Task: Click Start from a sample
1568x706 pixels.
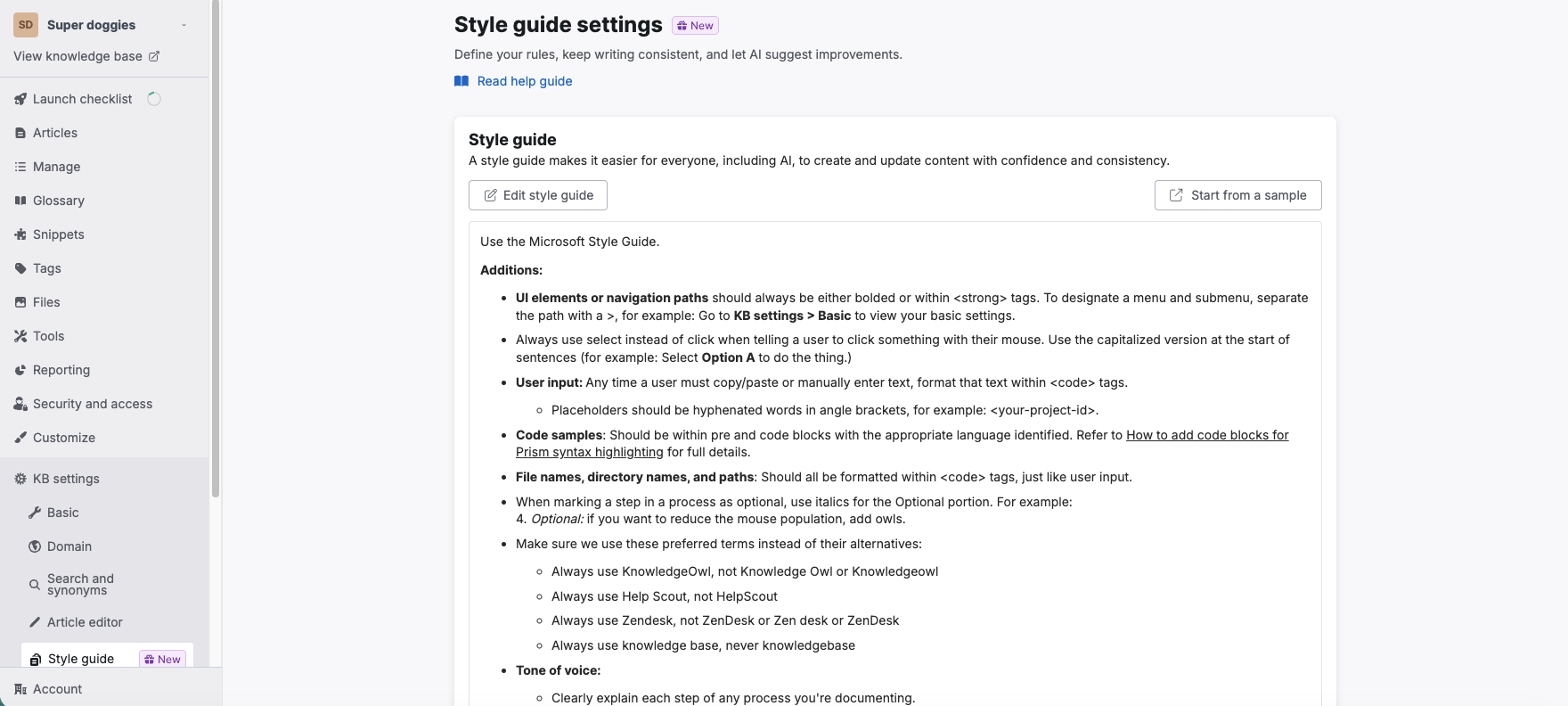Action: pyautogui.click(x=1238, y=194)
